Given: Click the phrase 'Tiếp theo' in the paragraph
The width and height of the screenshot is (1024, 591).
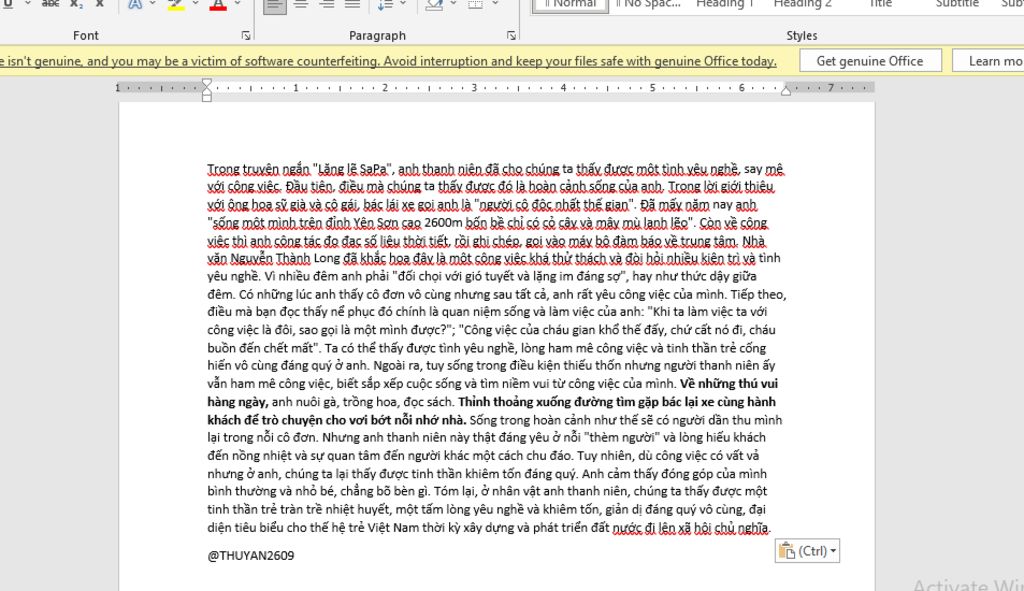Looking at the screenshot, I should pos(758,294).
